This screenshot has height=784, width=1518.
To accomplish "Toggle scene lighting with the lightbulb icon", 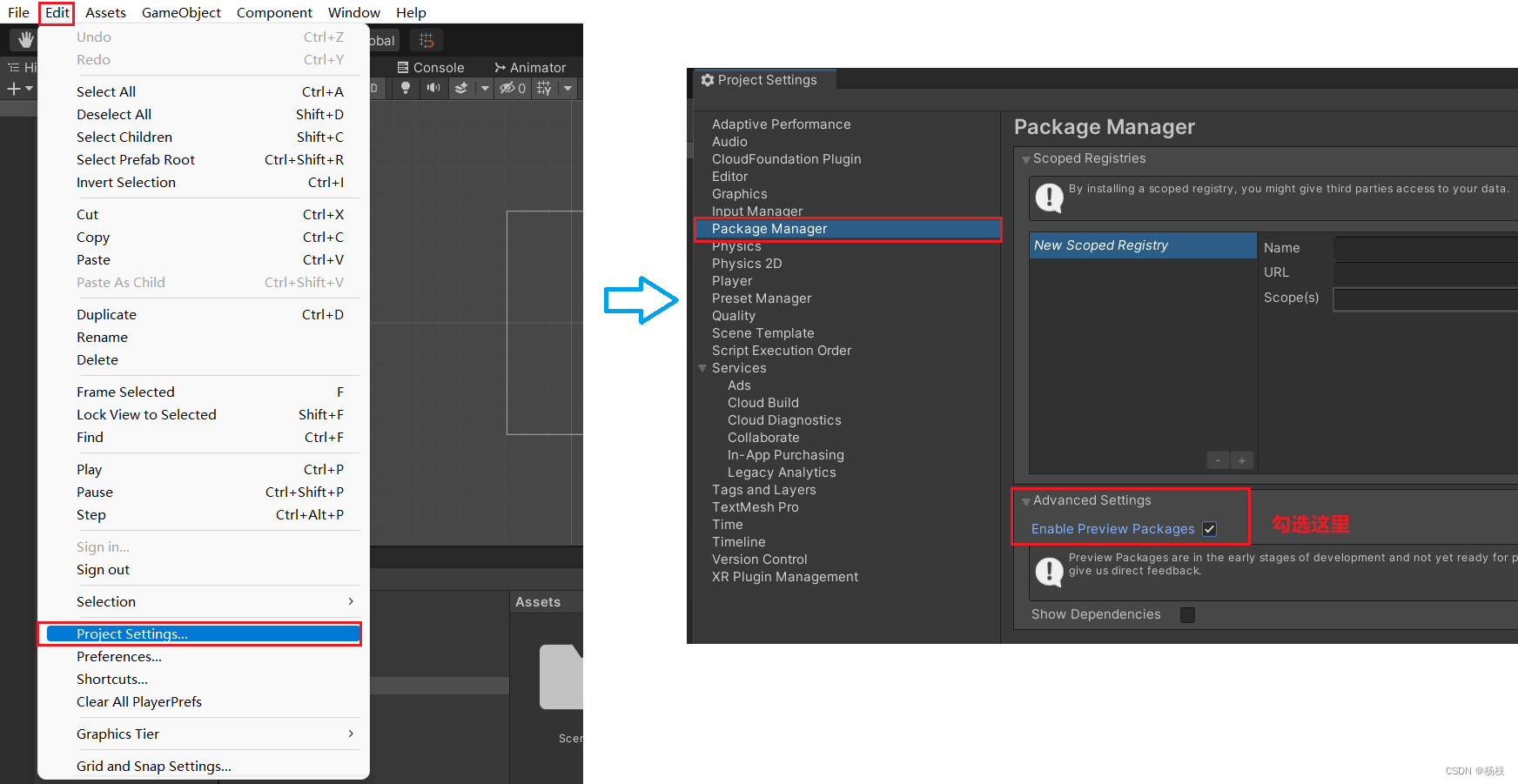I will tap(405, 88).
